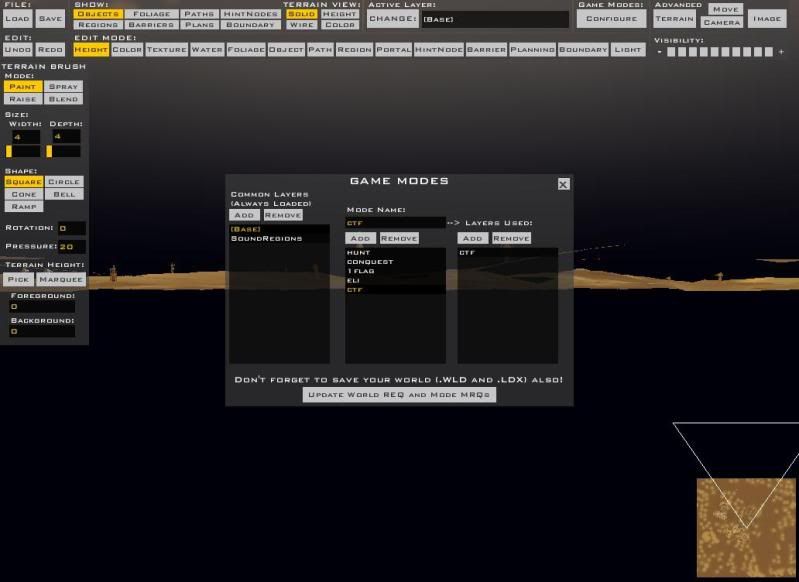799x582 pixels.
Task: Click the Advanced Move button
Action: [725, 9]
